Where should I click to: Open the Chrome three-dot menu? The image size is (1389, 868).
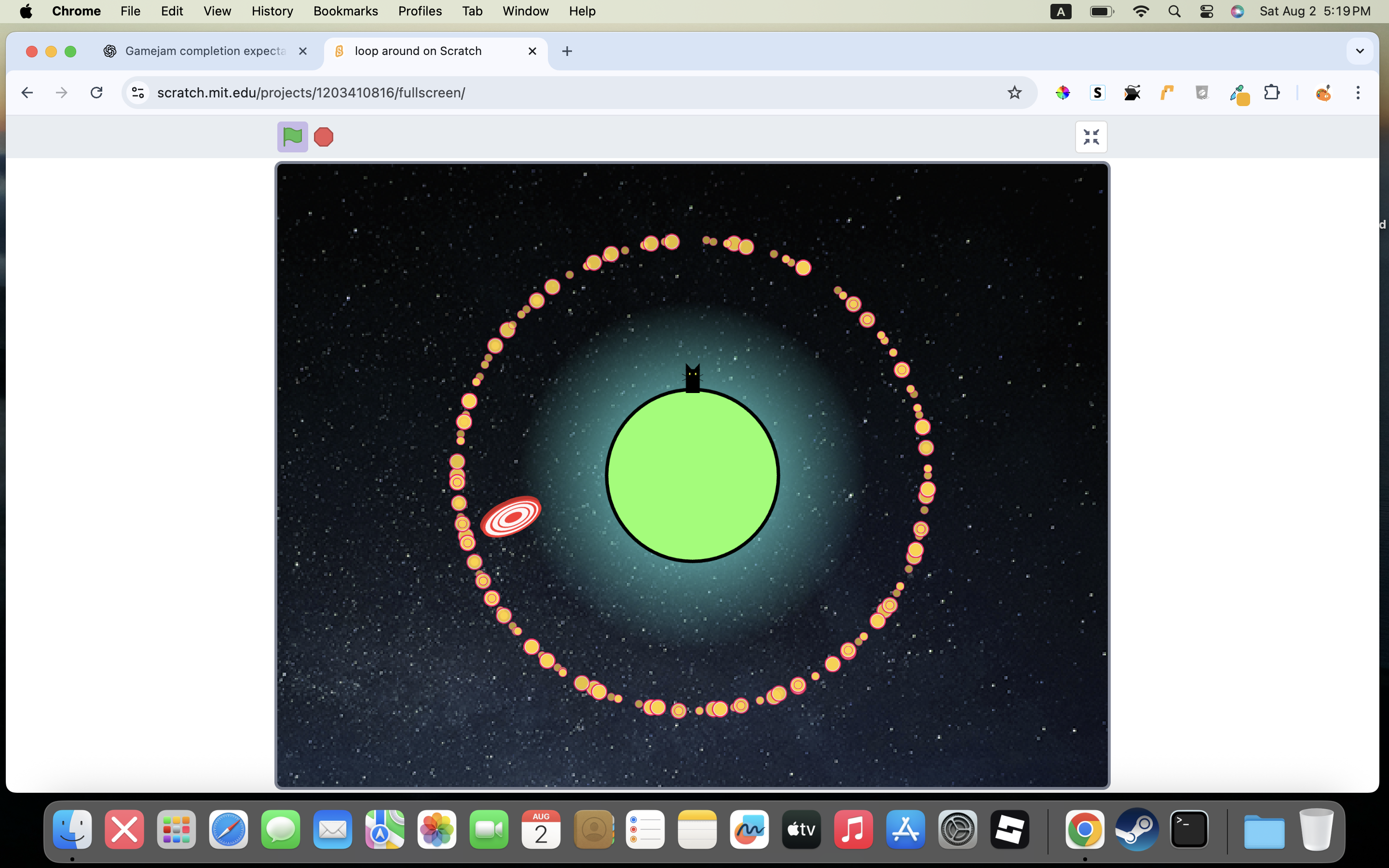1358,93
